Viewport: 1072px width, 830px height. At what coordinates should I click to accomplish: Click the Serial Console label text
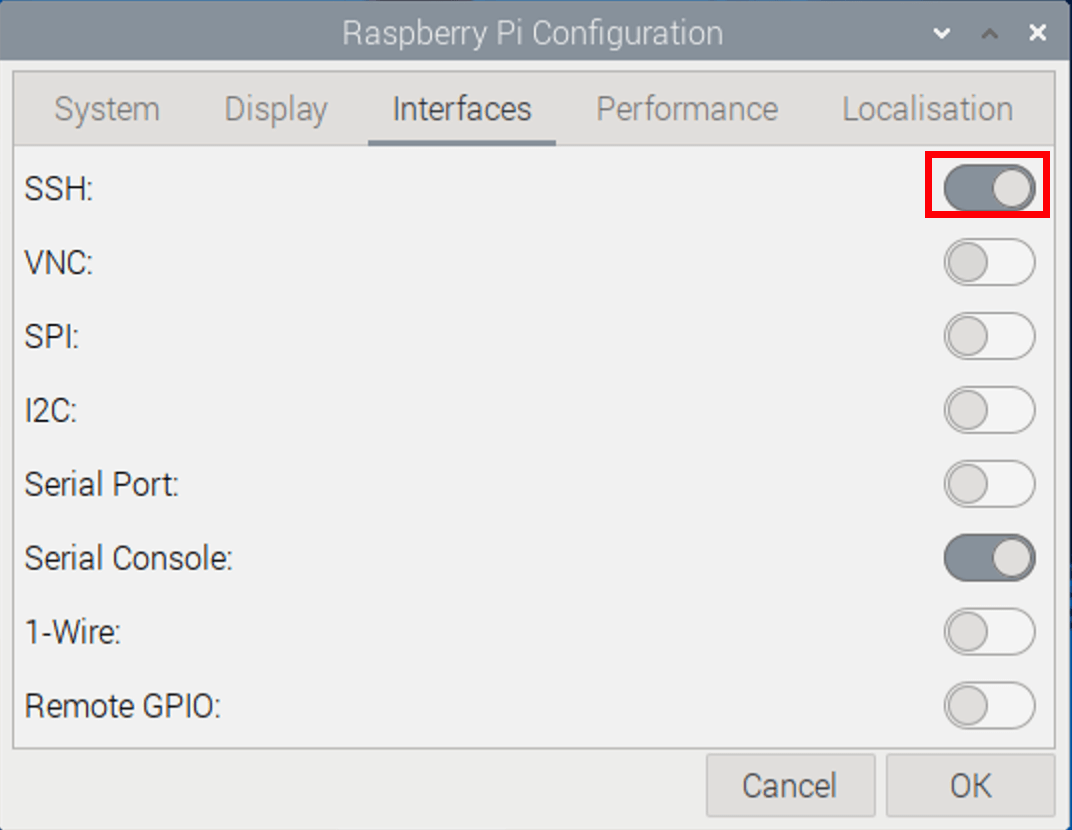[129, 558]
